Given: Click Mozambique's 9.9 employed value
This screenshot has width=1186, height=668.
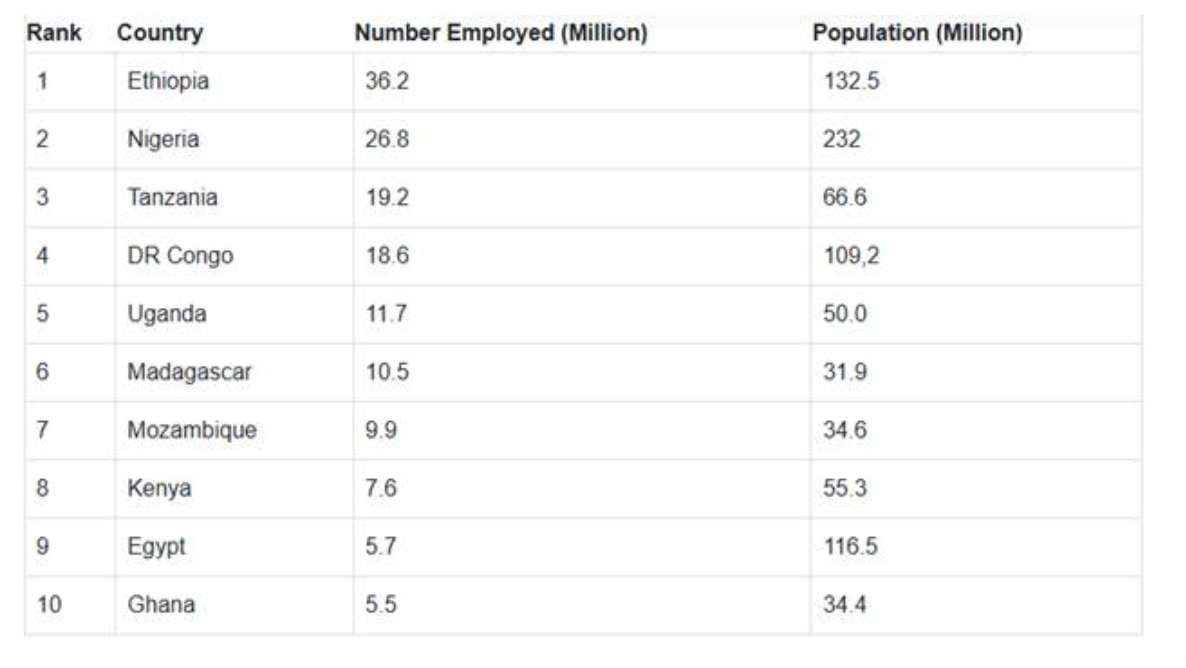Looking at the screenshot, I should [381, 430].
